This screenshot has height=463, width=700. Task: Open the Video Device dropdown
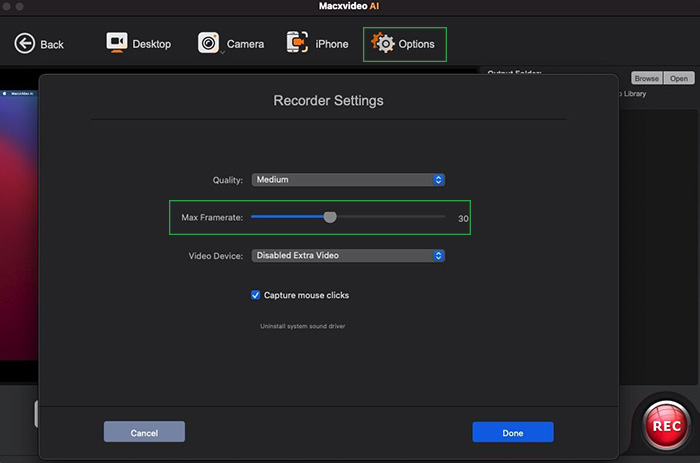click(348, 255)
